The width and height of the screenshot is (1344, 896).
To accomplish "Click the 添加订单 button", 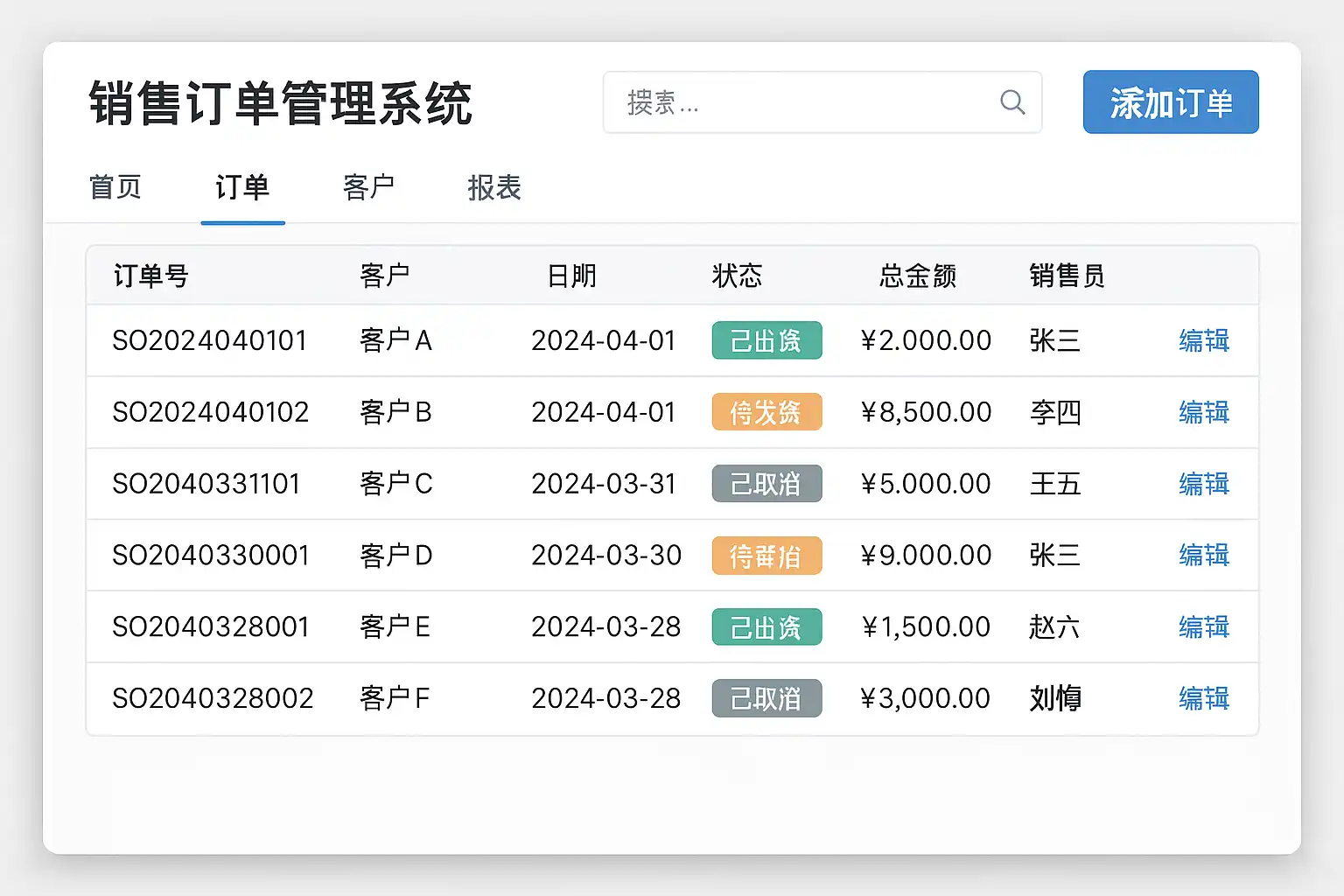I will coord(1170,102).
